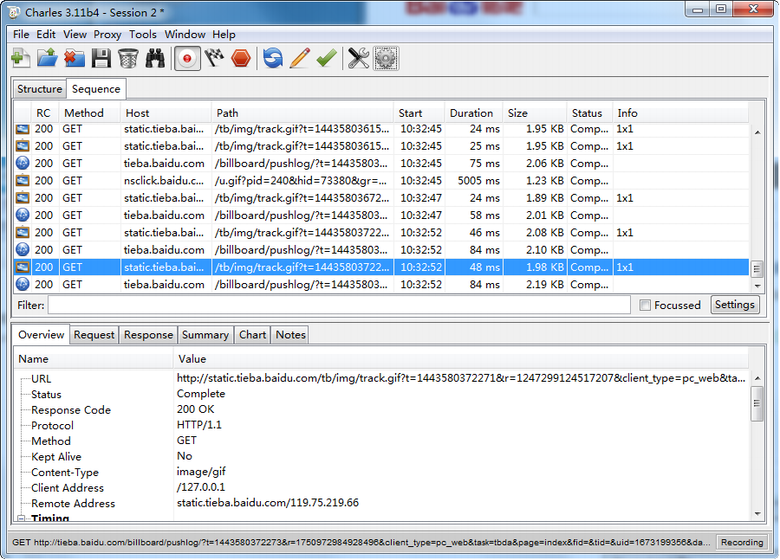Viewport: 780px width, 560px height.
Task: Toggle the red Record button
Action: 186,59
